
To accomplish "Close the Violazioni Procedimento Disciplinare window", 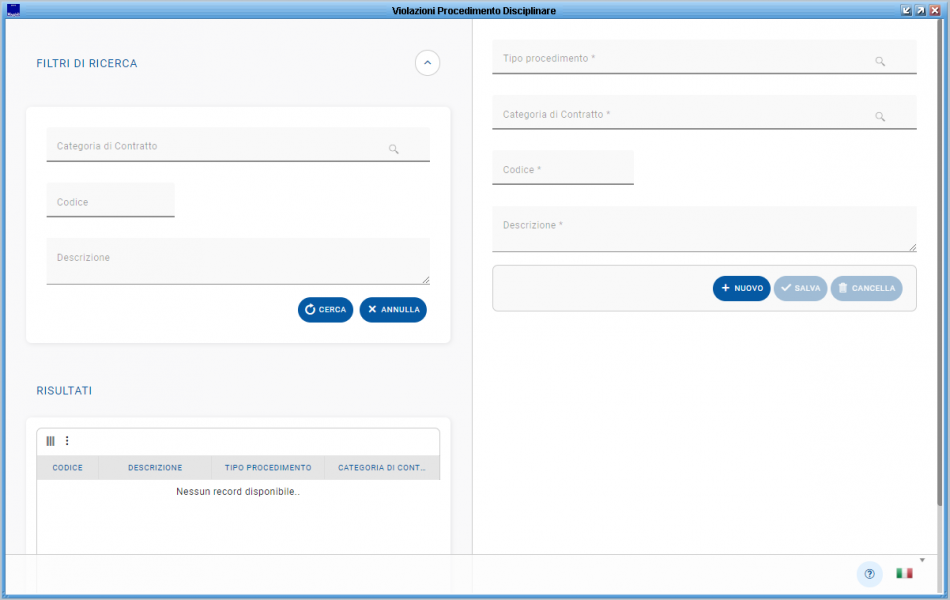I will 935,10.
